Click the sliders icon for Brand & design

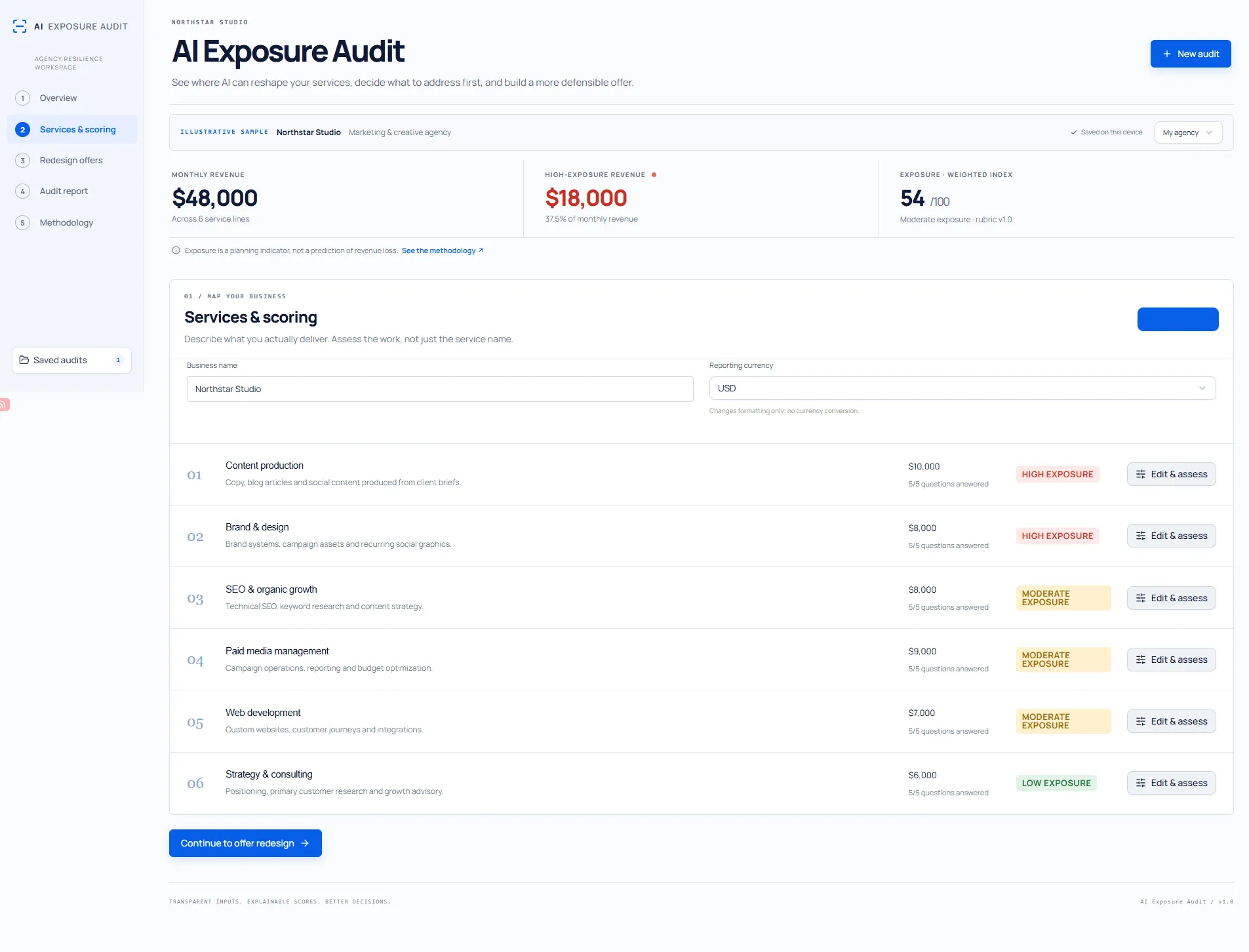(1141, 536)
